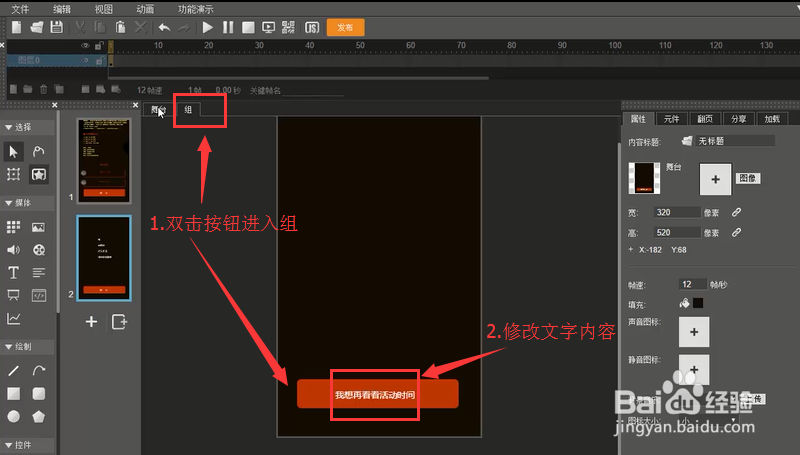800x455 pixels.
Task: Switch to the 组 group tab
Action: point(188,110)
